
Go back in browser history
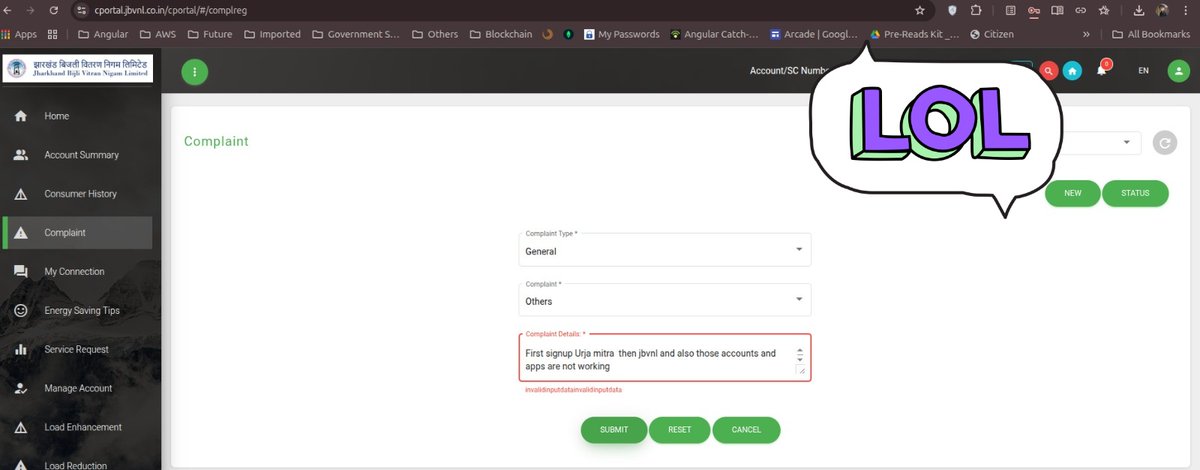[8, 10]
